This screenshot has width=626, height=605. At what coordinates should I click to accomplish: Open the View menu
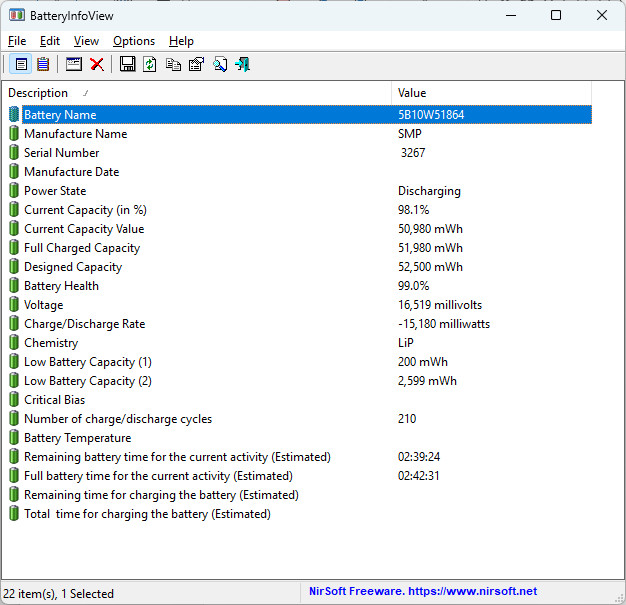(x=86, y=41)
